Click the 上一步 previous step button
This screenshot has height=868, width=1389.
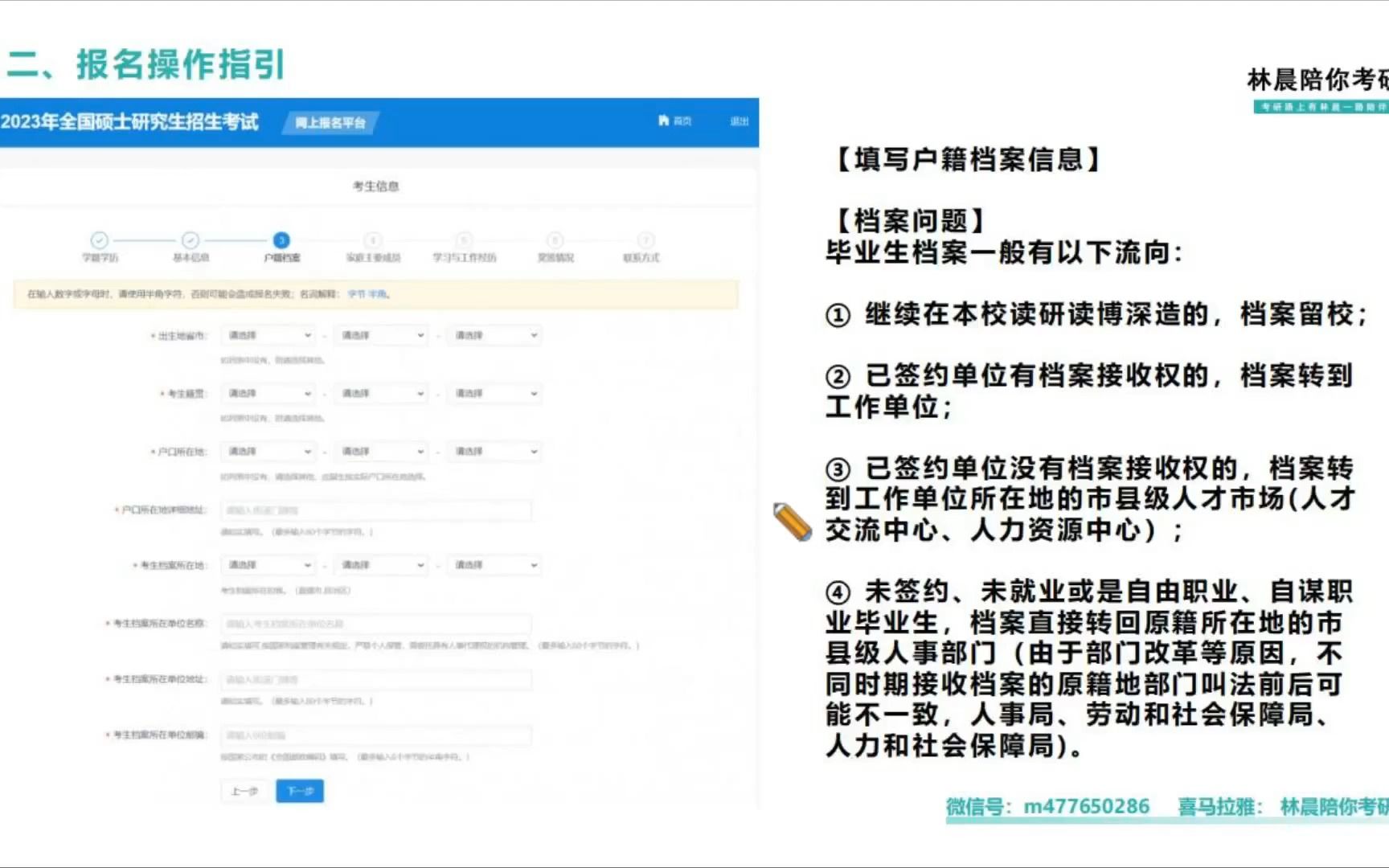(244, 792)
